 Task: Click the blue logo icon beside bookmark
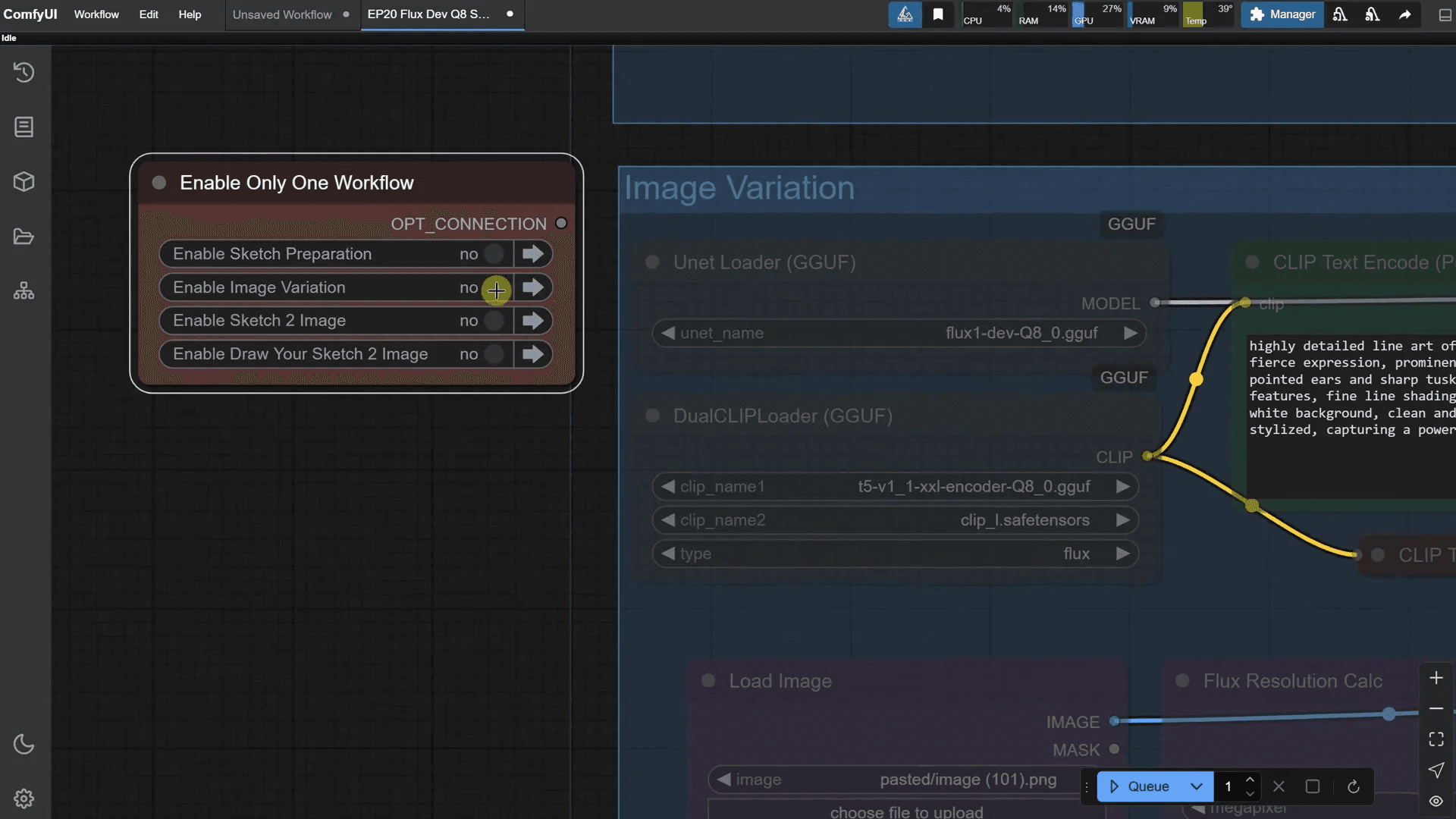pyautogui.click(x=905, y=14)
